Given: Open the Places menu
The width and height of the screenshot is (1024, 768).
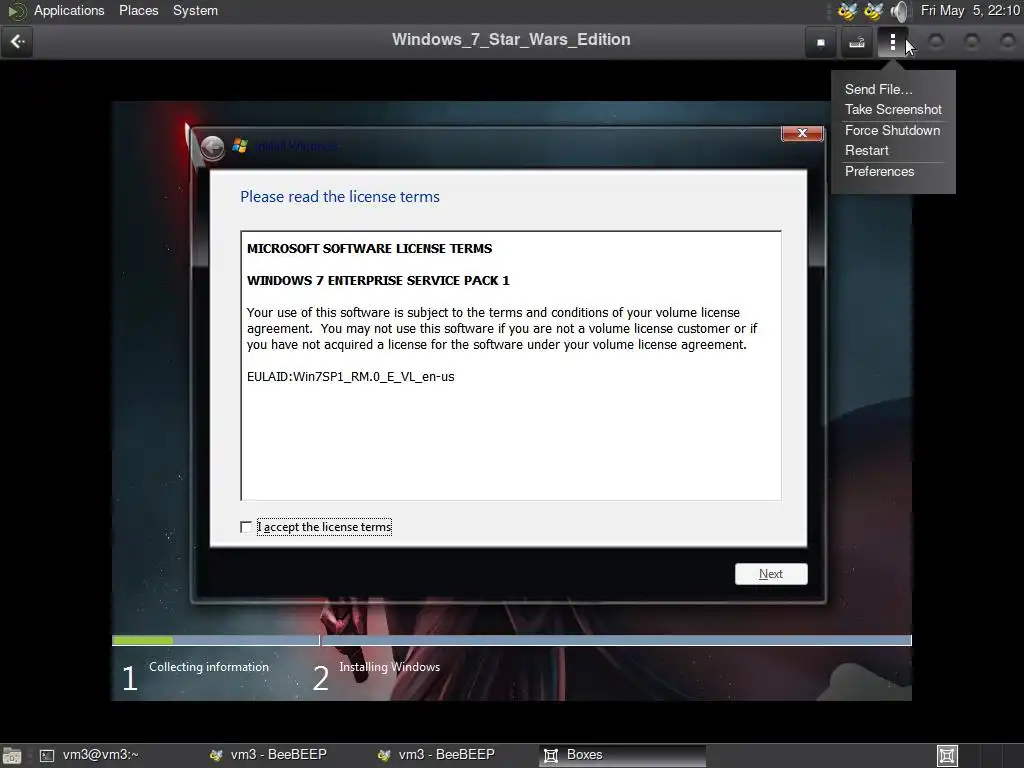Looking at the screenshot, I should (138, 11).
